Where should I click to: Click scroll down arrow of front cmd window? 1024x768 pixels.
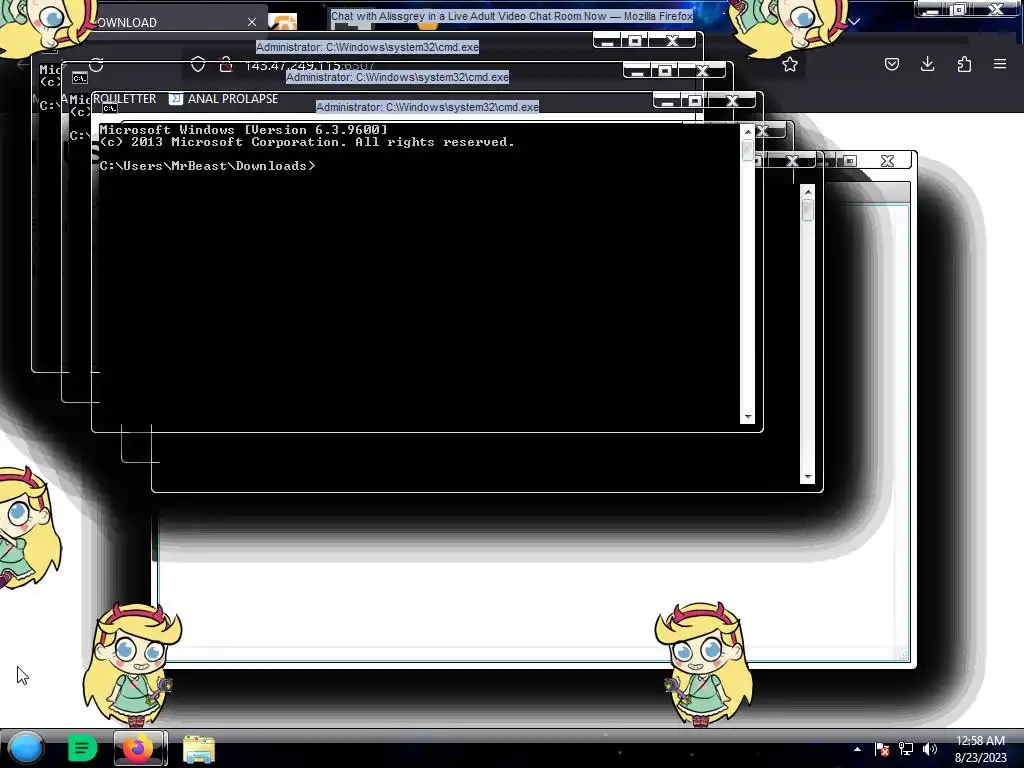[x=748, y=417]
